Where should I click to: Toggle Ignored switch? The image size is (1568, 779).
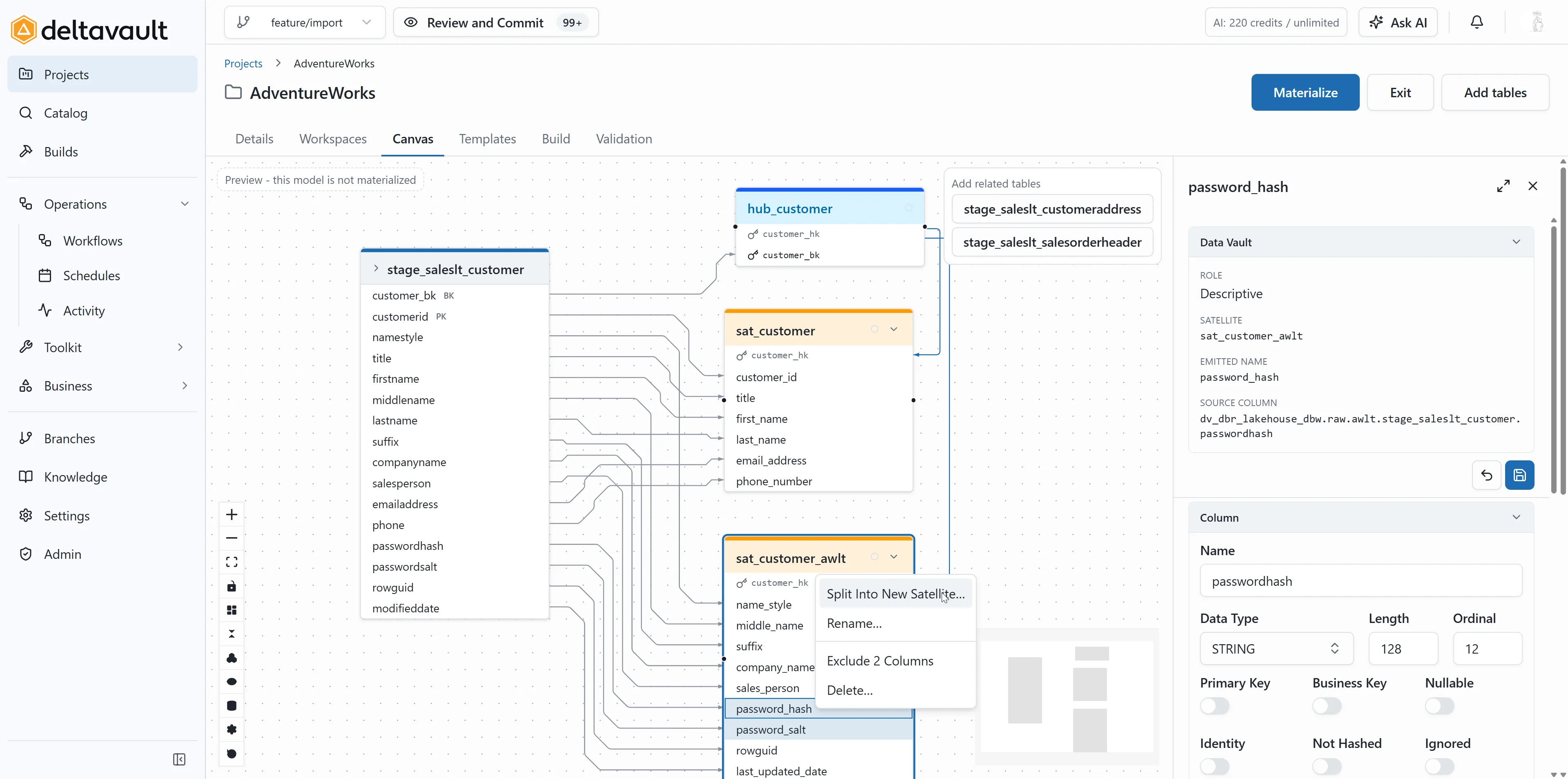[x=1439, y=766]
